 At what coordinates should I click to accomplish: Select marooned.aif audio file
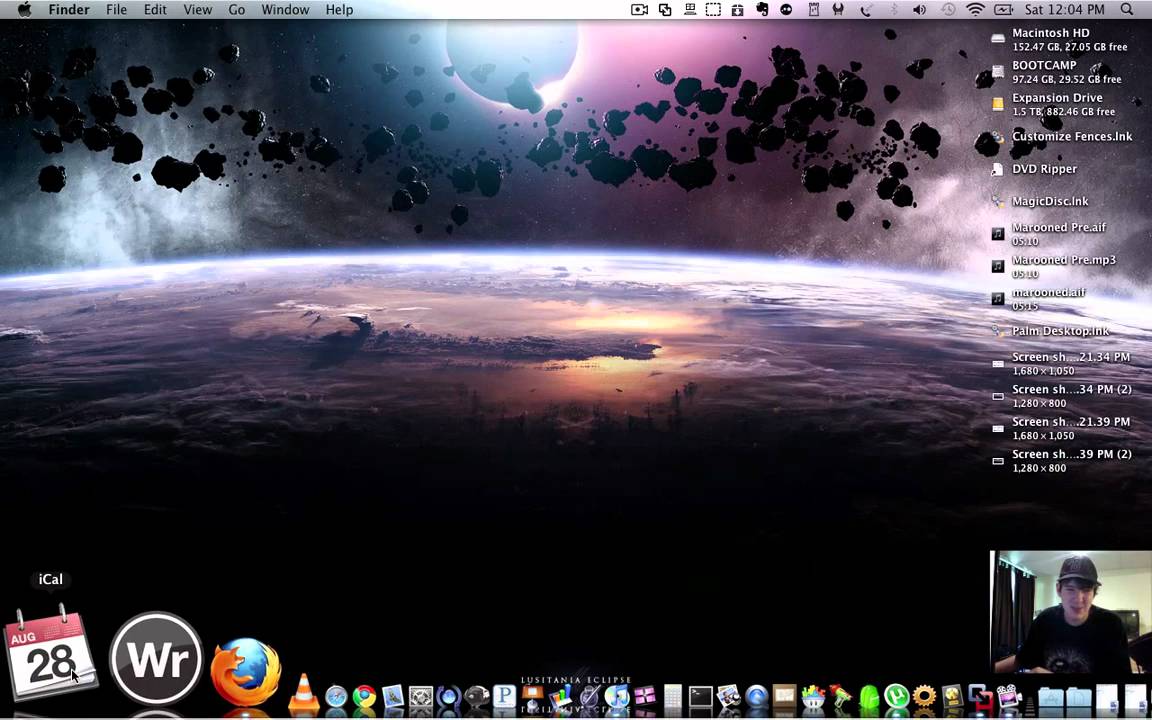click(1038, 298)
